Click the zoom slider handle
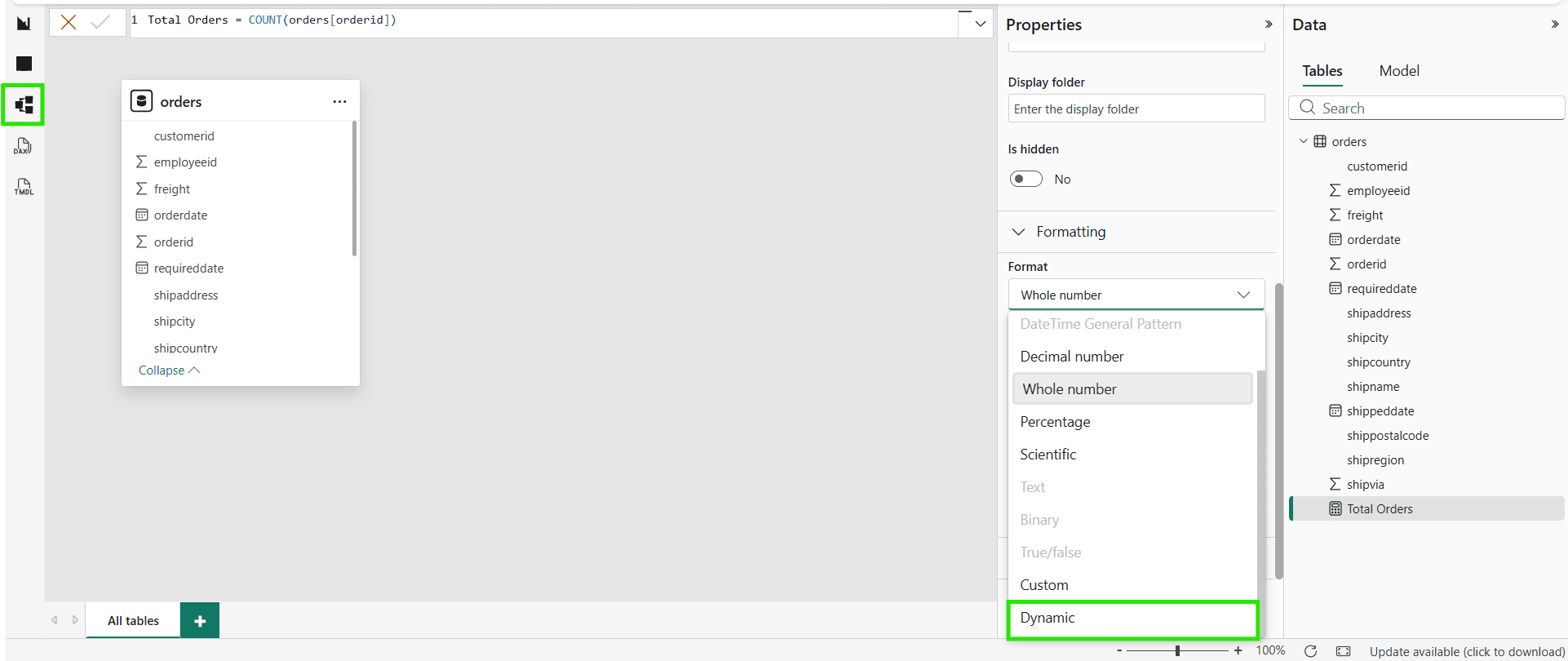1568x661 pixels. 1177,650
